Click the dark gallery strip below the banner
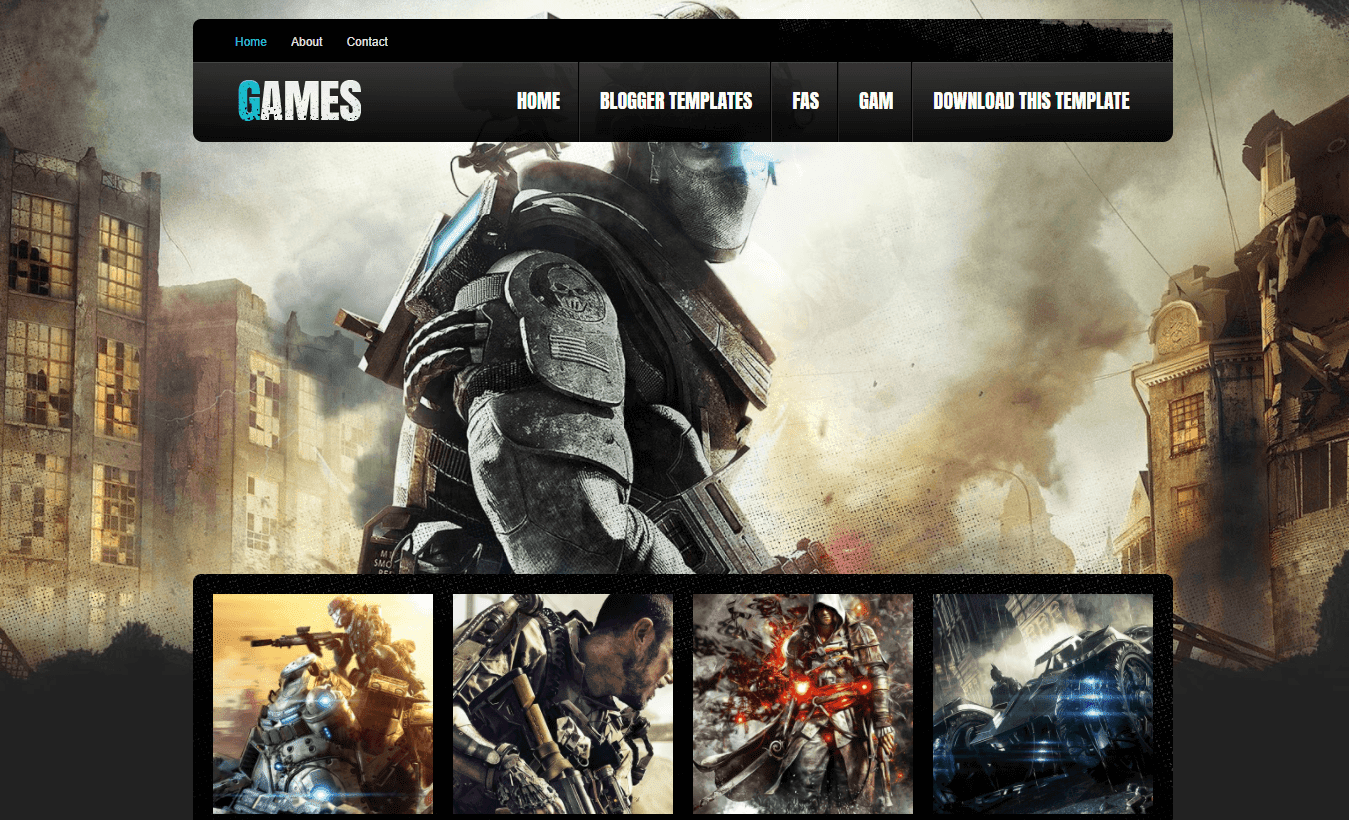1349x820 pixels. pyautogui.click(x=683, y=583)
